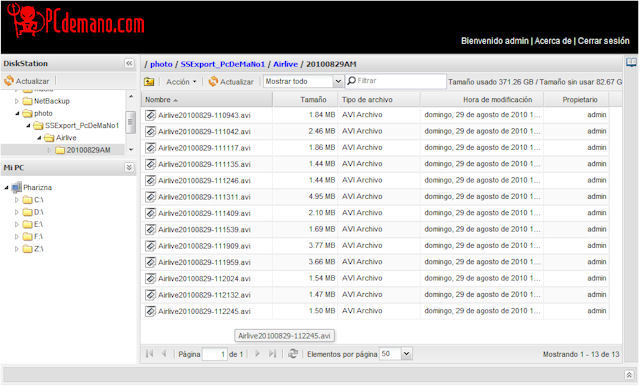Sort by the Propietario column header
640x387 pixels.
click(x=576, y=100)
